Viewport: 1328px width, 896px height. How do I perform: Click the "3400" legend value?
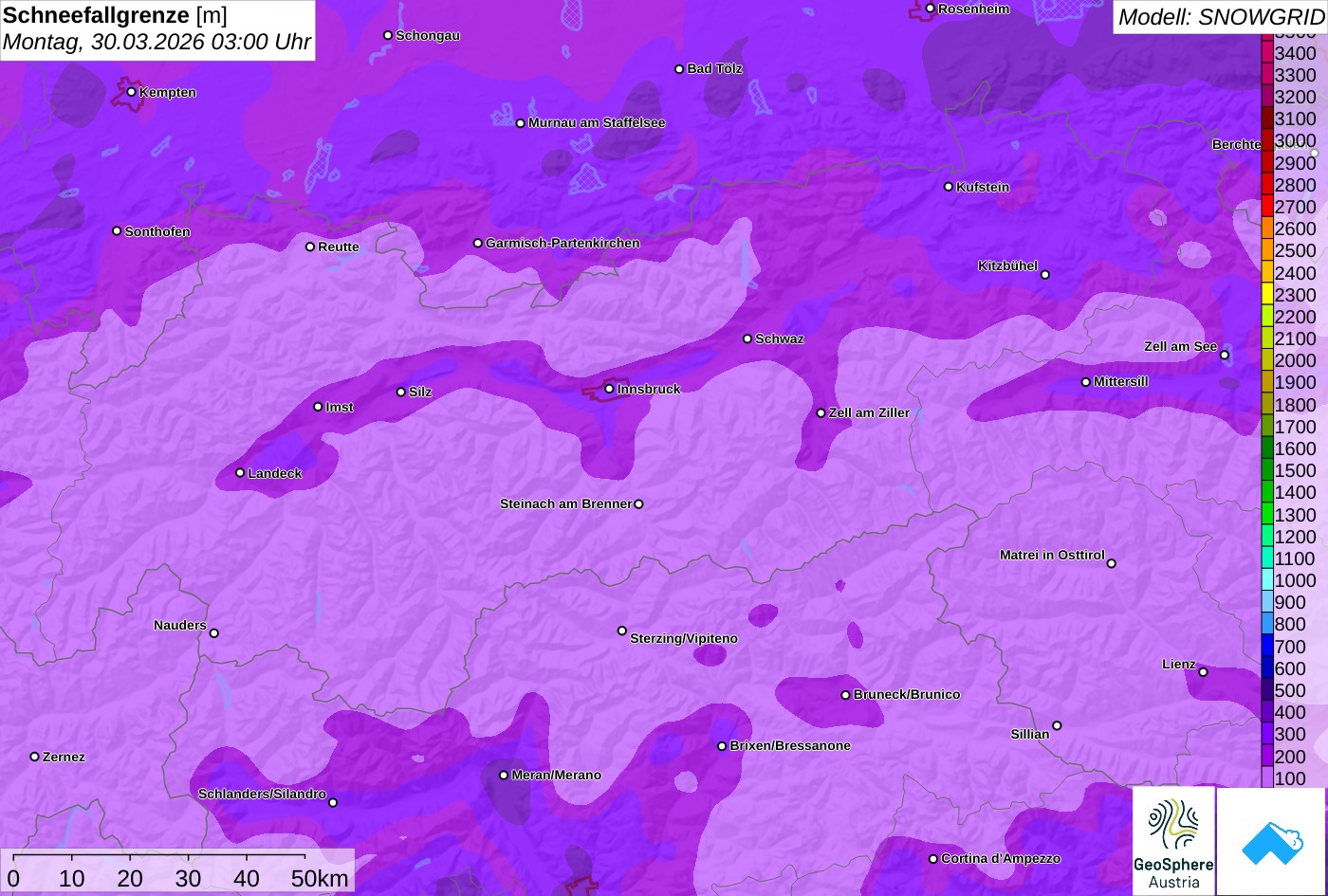click(1296, 53)
